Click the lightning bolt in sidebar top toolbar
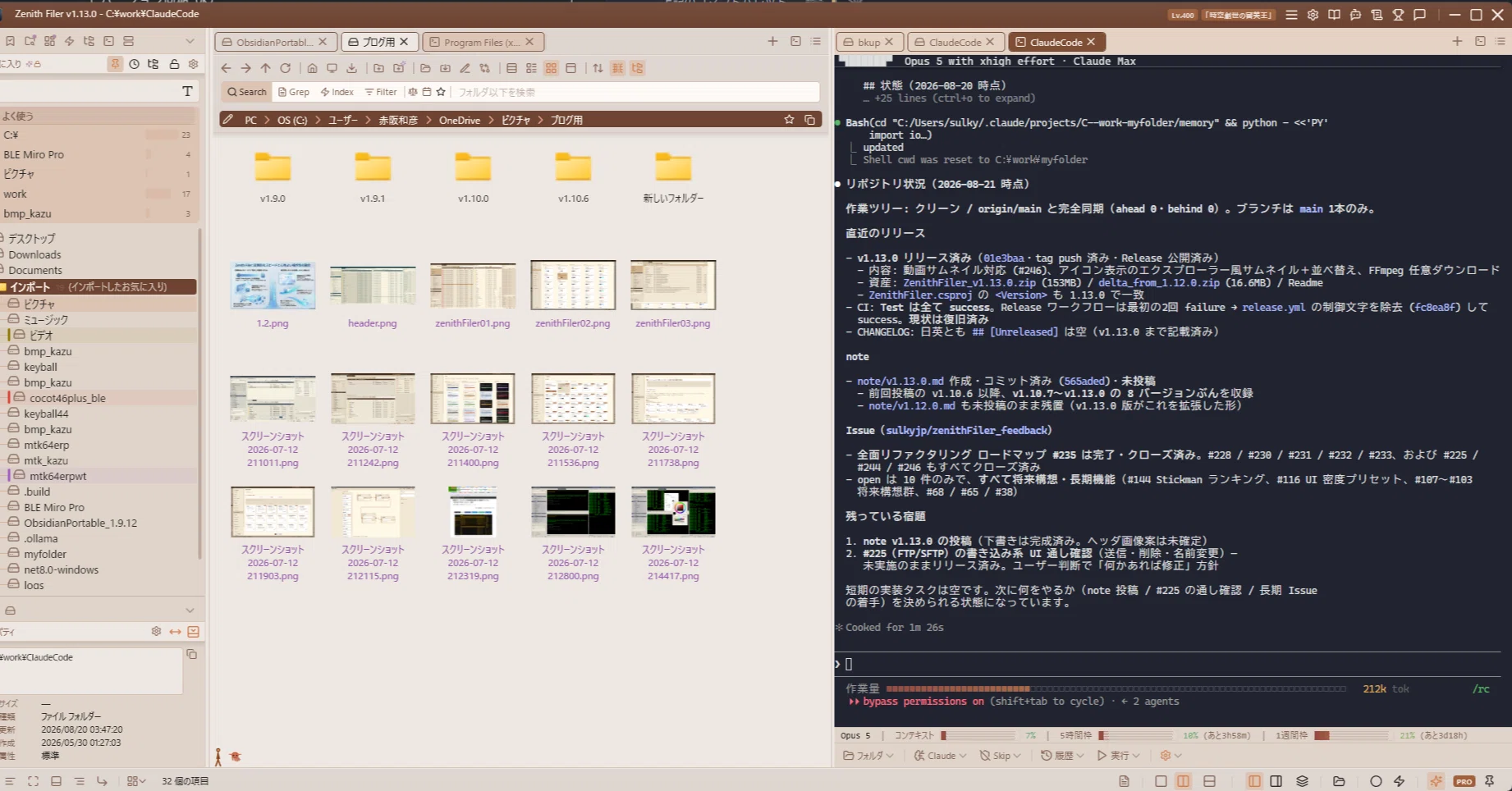Viewport: 1512px width, 791px height. [69, 41]
